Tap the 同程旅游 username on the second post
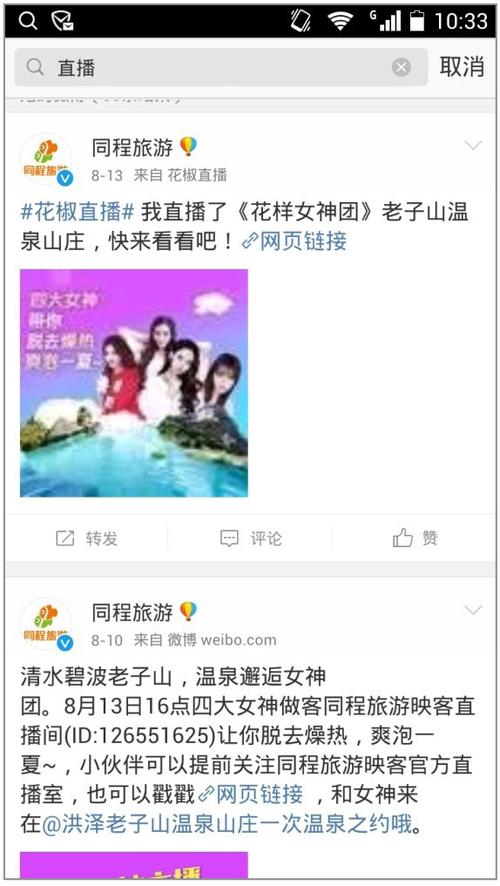This screenshot has width=500, height=886. pyautogui.click(x=132, y=612)
